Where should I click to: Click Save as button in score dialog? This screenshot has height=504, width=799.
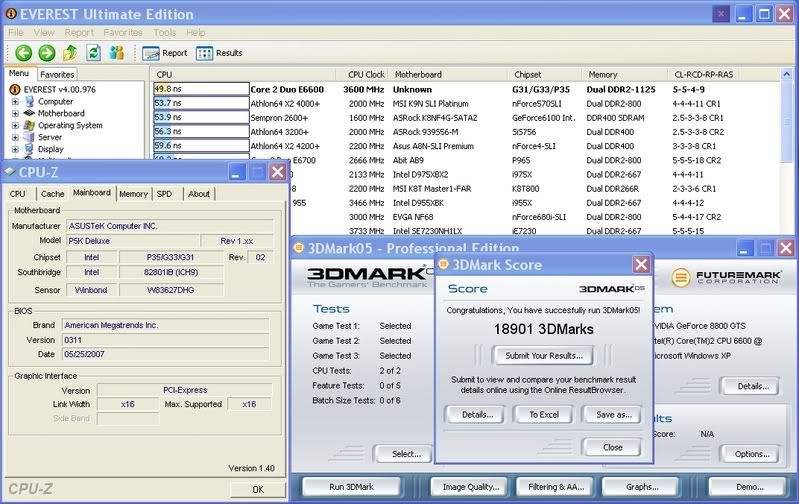(x=614, y=414)
